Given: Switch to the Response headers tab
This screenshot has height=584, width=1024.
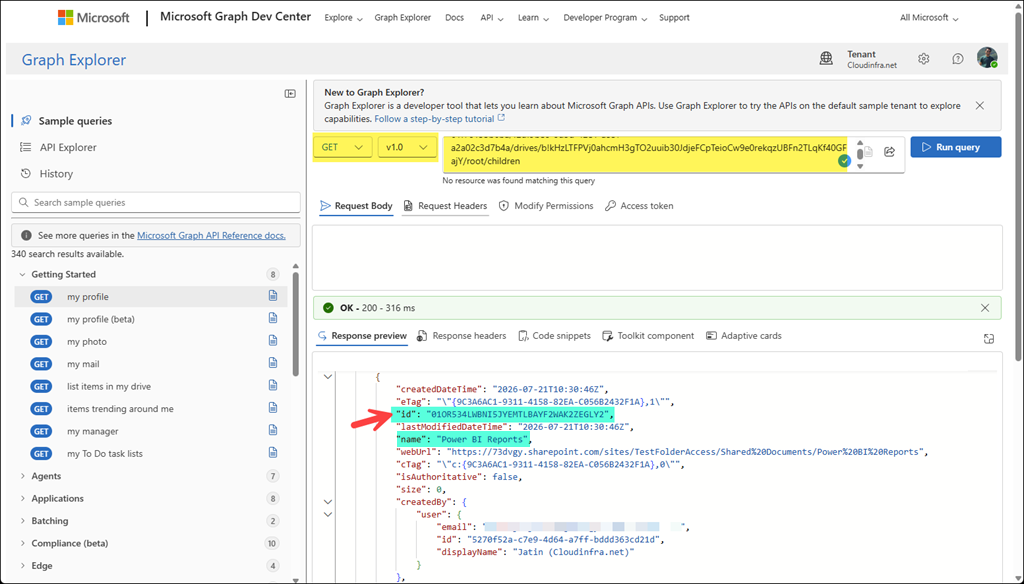Looking at the screenshot, I should pyautogui.click(x=461, y=336).
